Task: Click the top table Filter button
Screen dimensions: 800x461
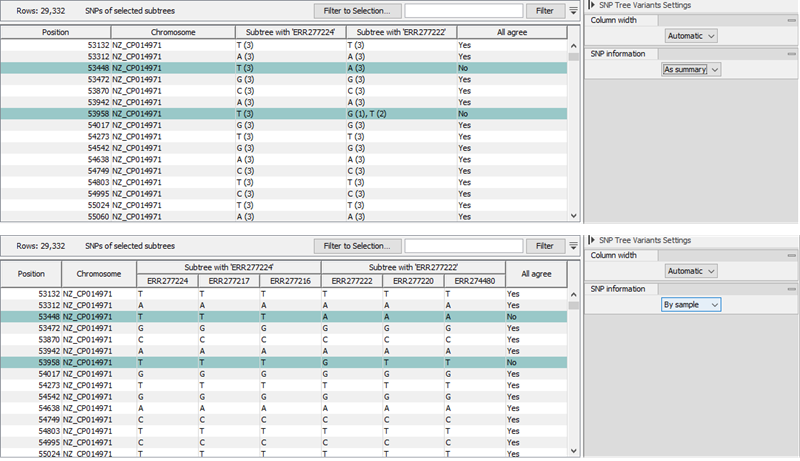Action: pos(545,11)
